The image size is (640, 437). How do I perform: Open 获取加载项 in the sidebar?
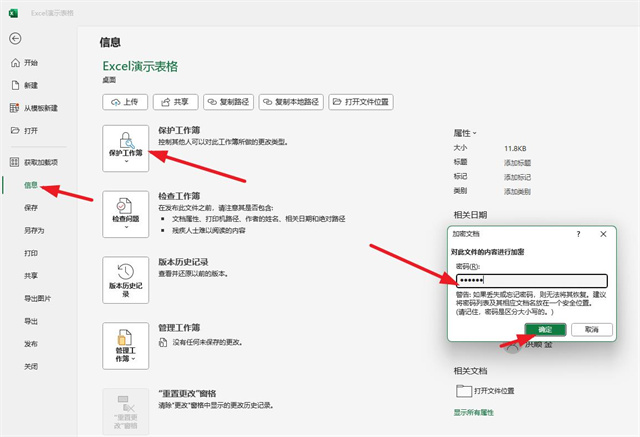click(x=34, y=162)
